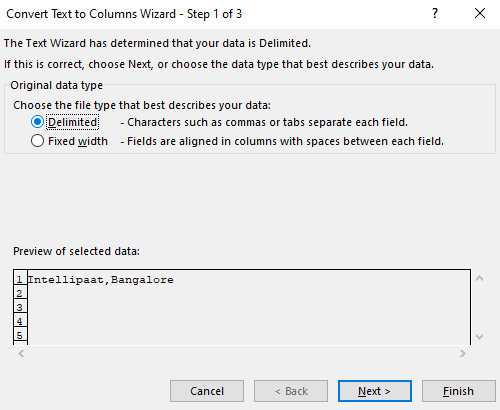Close the Convert Text to Columns Wizard
This screenshot has height=410, width=500.
tap(480, 13)
